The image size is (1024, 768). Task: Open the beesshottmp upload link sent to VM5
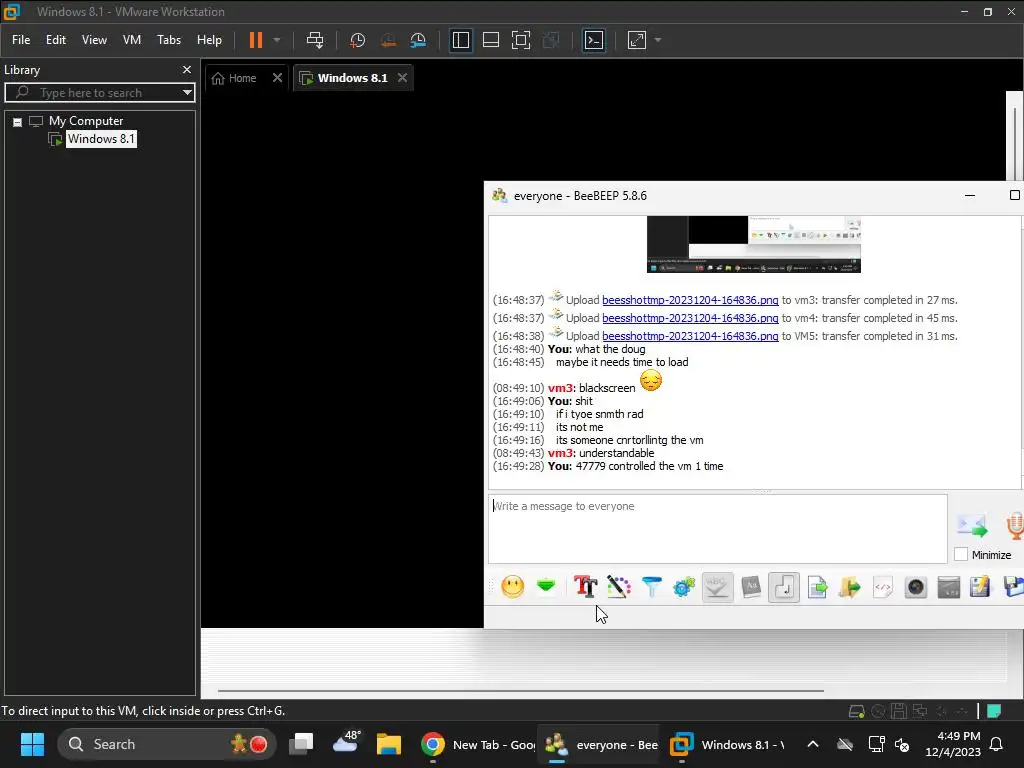tap(690, 336)
